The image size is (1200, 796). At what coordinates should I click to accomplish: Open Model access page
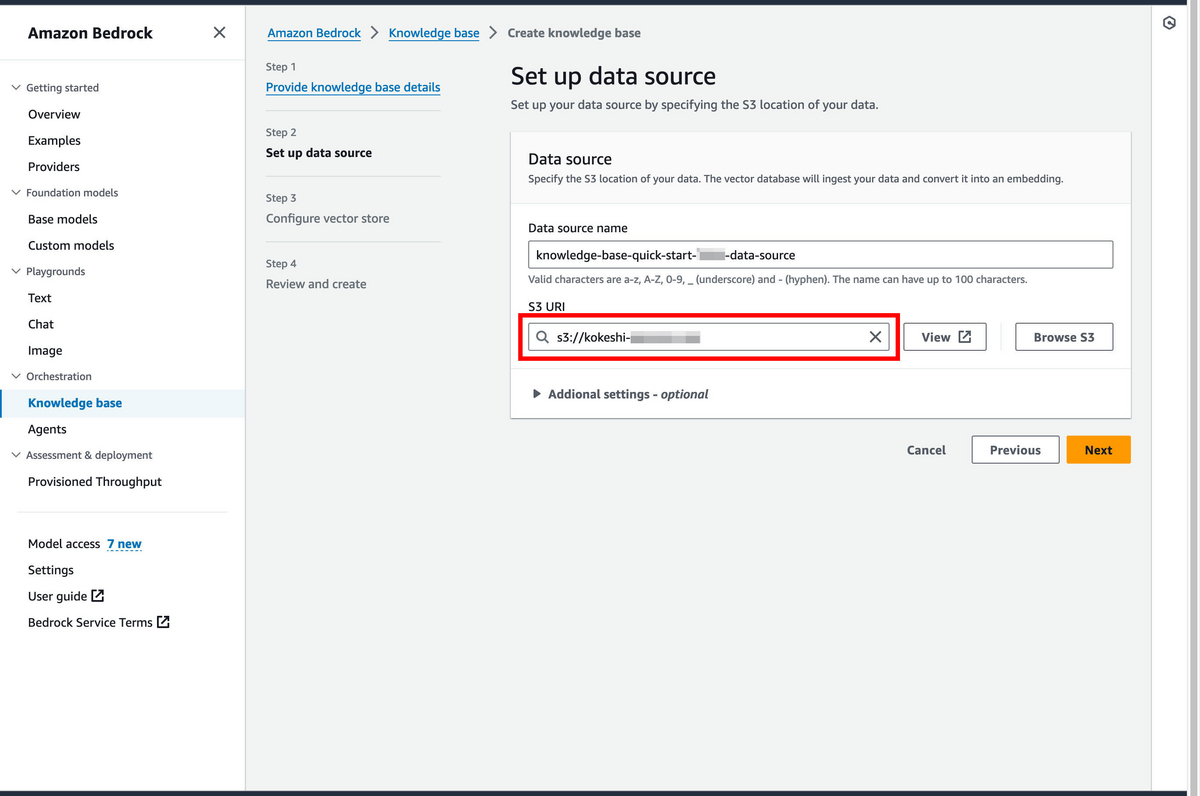pos(64,544)
